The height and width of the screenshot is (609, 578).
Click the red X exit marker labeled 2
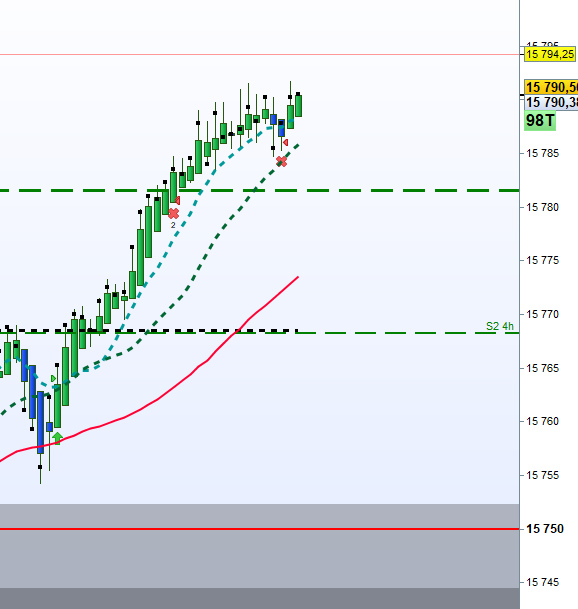174,214
